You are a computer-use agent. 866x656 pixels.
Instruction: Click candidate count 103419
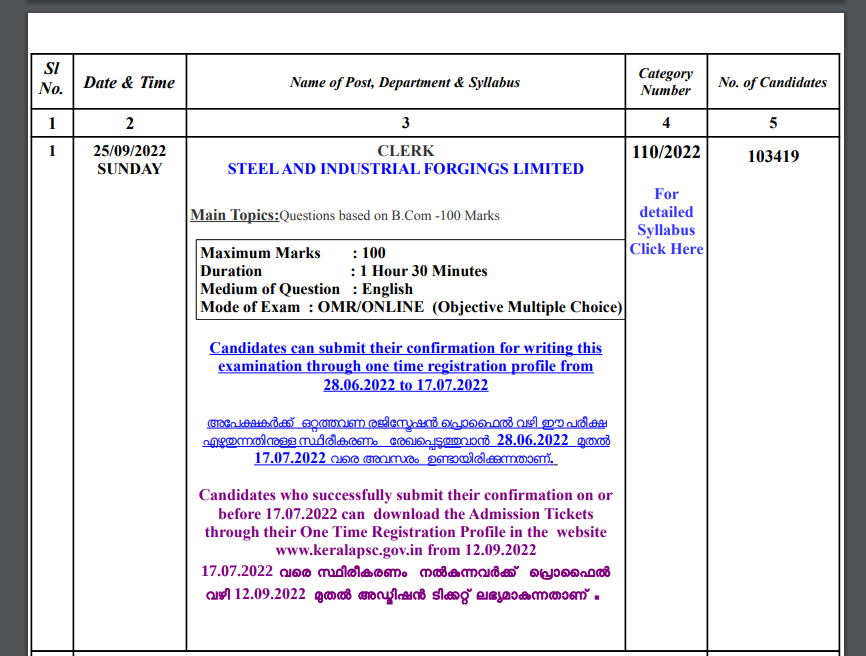coord(773,156)
